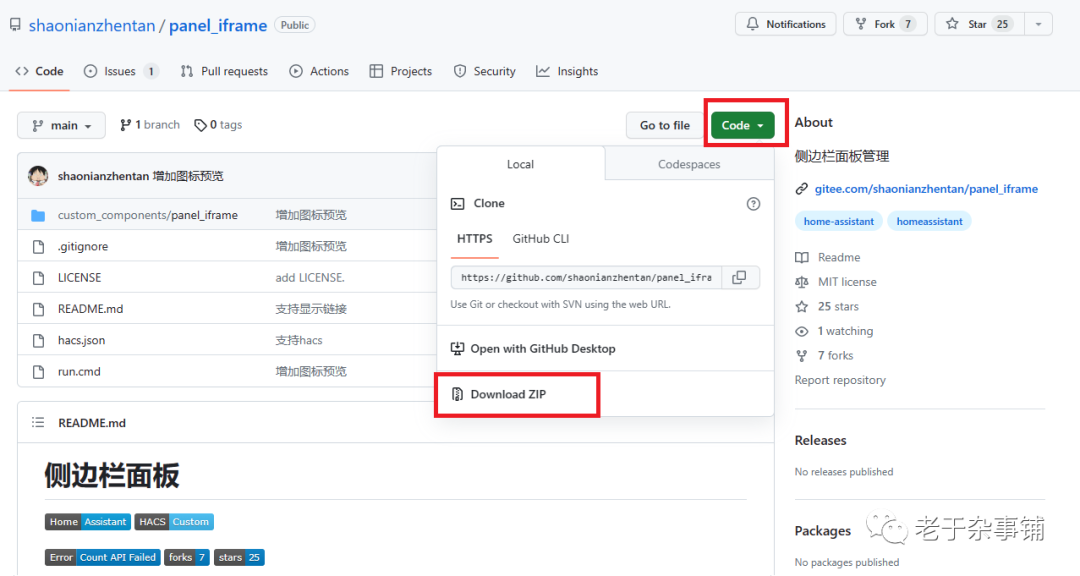
Task: Copy clone URL with the copy icon
Action: click(x=740, y=278)
